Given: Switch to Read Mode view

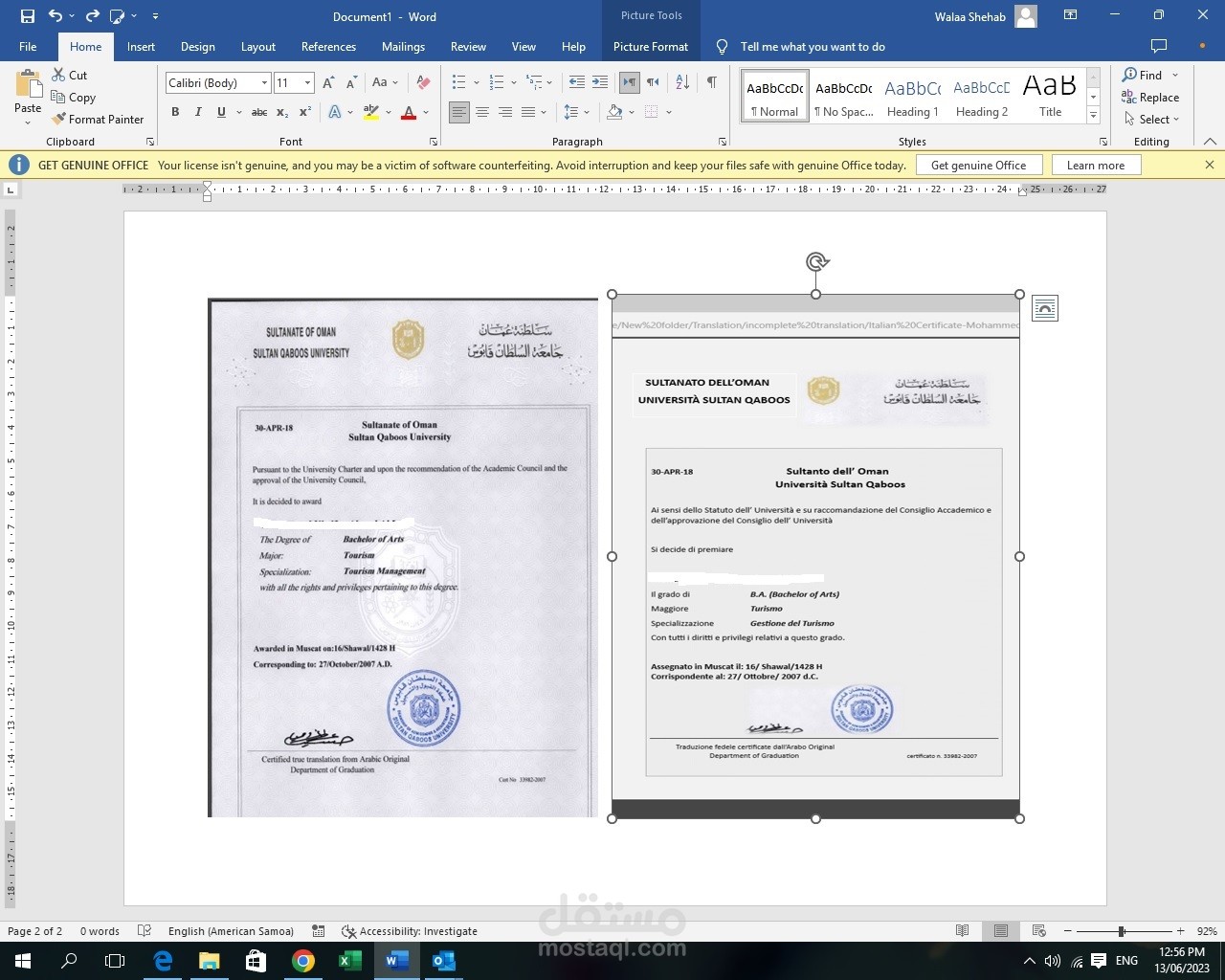Looking at the screenshot, I should 963,931.
